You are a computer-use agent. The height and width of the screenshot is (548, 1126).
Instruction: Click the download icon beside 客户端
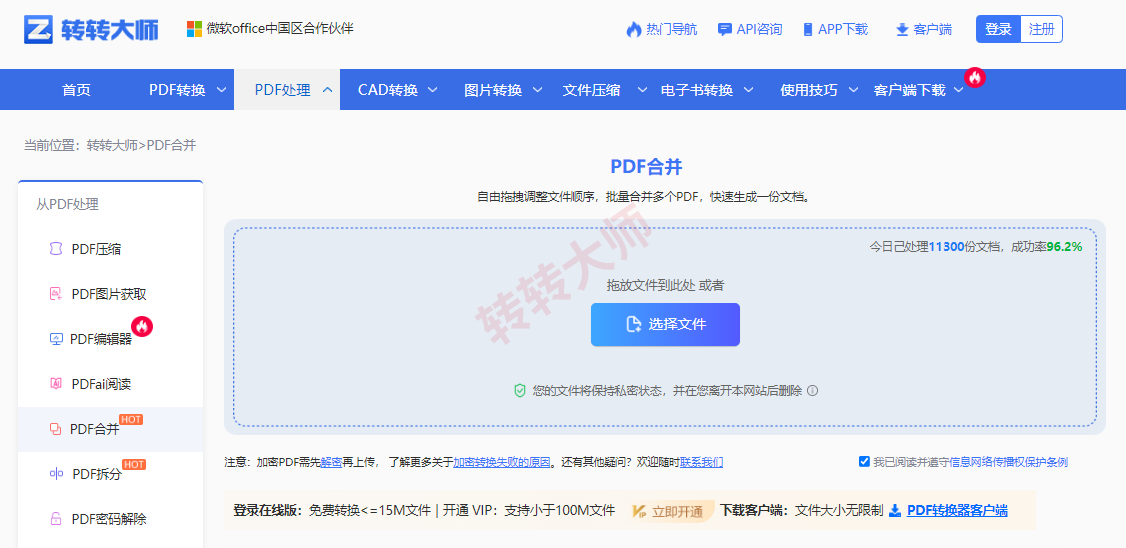coord(902,29)
